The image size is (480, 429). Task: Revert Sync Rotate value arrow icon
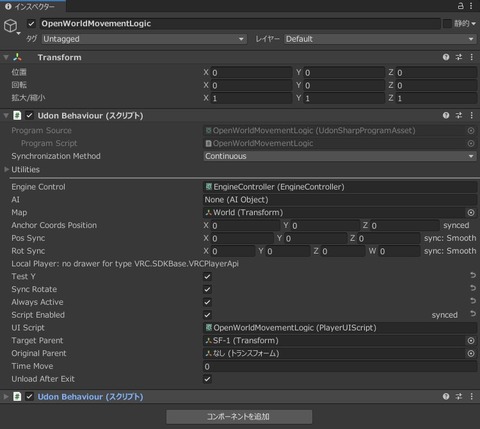coord(473,288)
